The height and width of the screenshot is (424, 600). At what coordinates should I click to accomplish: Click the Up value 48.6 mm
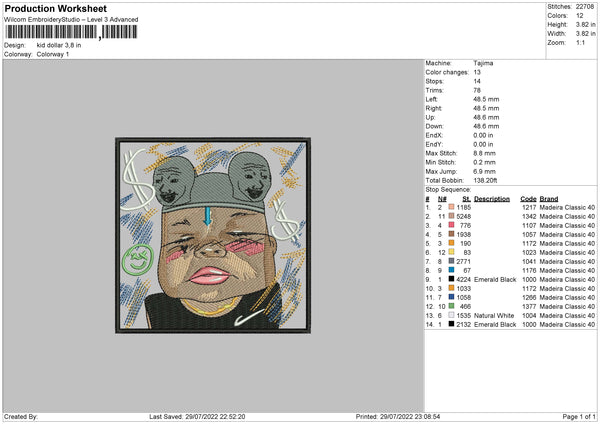click(x=486, y=117)
